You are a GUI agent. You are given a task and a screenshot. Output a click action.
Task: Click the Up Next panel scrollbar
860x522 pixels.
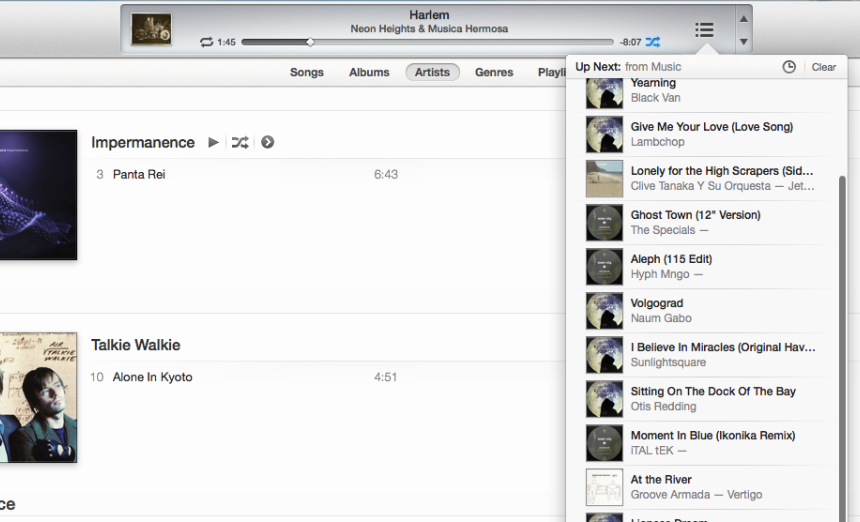pyautogui.click(x=842, y=349)
